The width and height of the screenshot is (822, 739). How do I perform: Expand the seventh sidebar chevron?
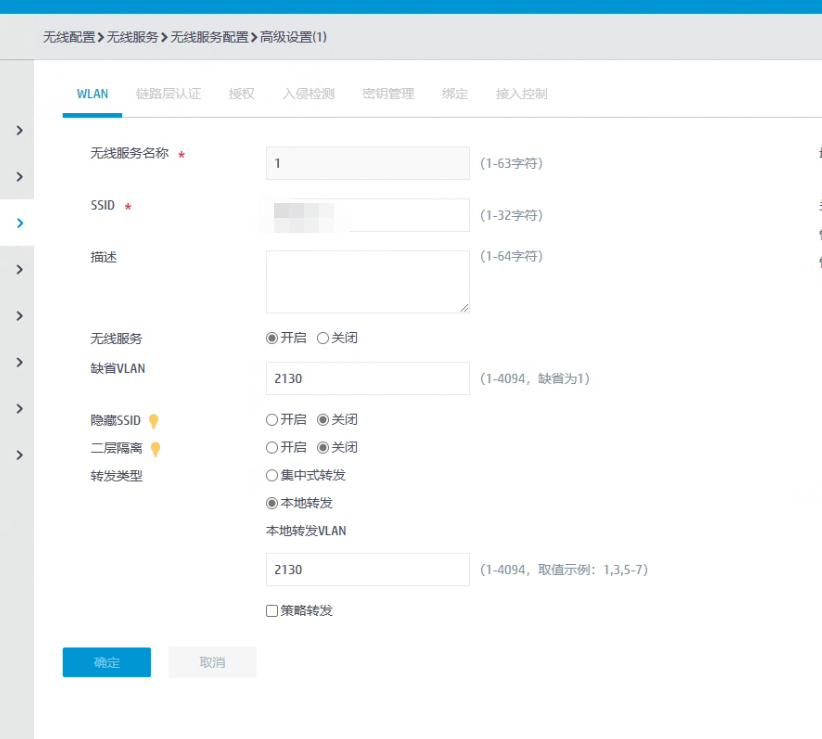point(19,408)
